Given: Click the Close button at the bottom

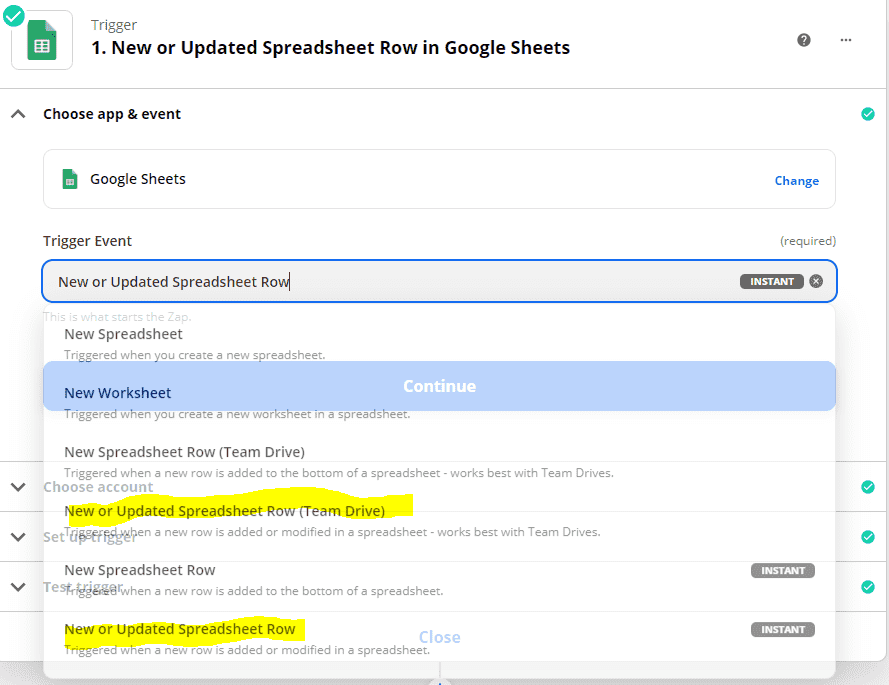Looking at the screenshot, I should [x=439, y=637].
